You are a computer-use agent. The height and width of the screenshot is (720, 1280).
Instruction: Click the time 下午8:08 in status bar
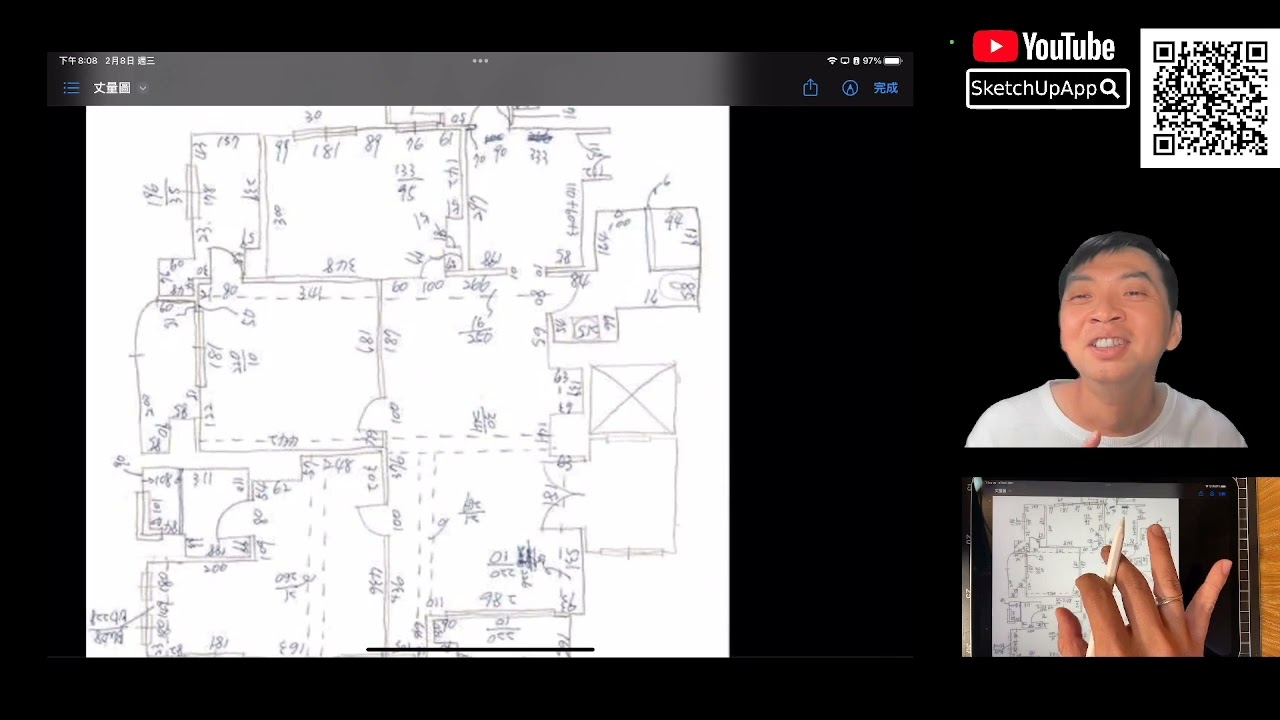pos(78,61)
